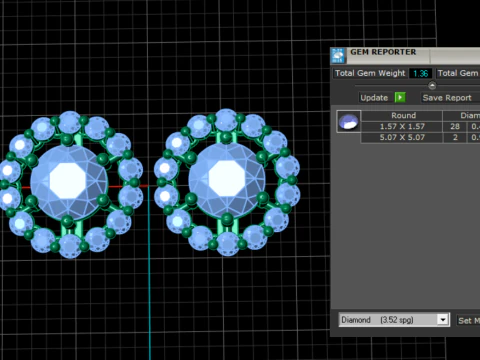
Task: Click the quantity cell showing 2
Action: 455,137
